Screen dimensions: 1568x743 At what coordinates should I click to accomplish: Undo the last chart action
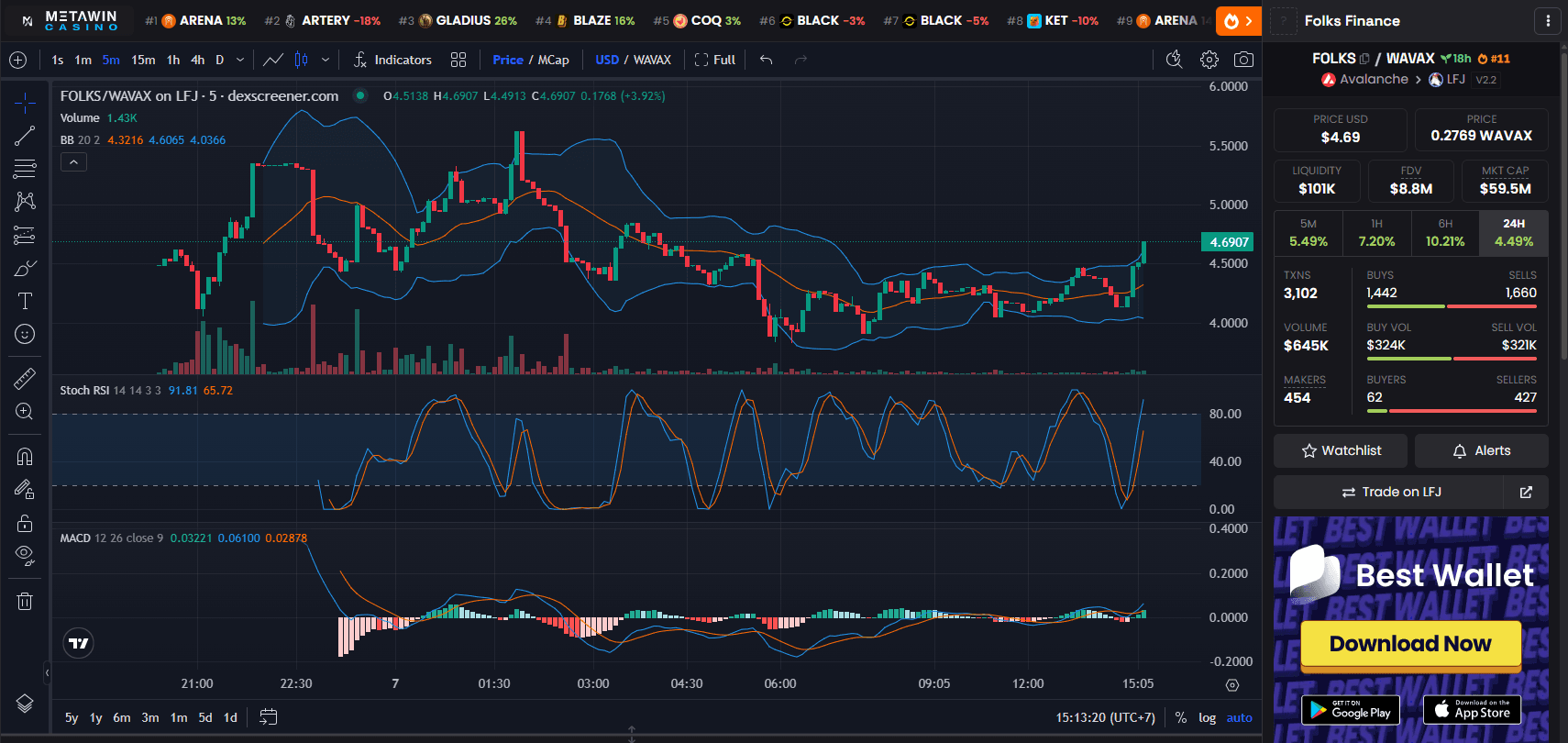(x=767, y=60)
